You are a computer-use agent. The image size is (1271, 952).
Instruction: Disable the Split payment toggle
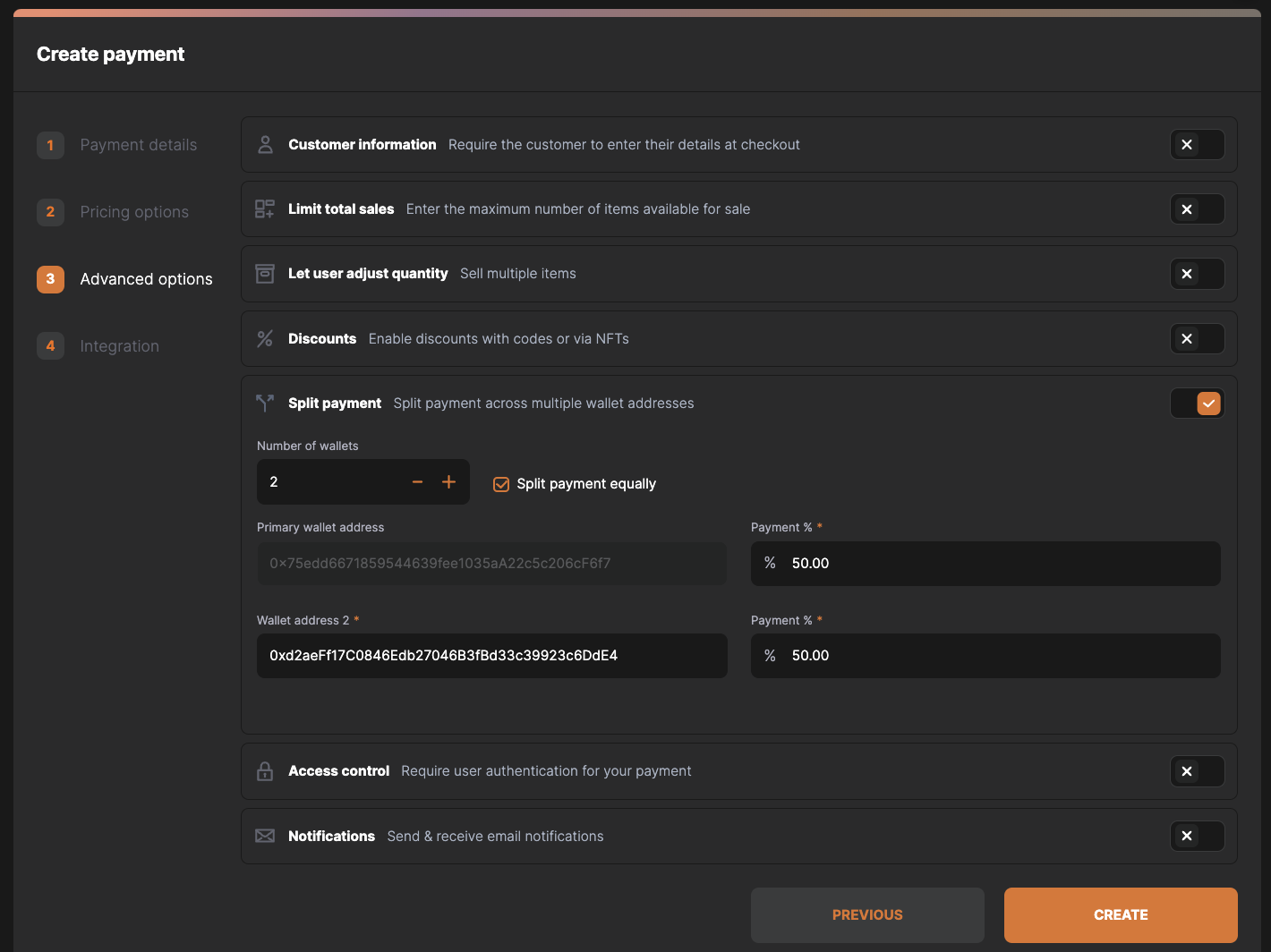tap(1197, 404)
